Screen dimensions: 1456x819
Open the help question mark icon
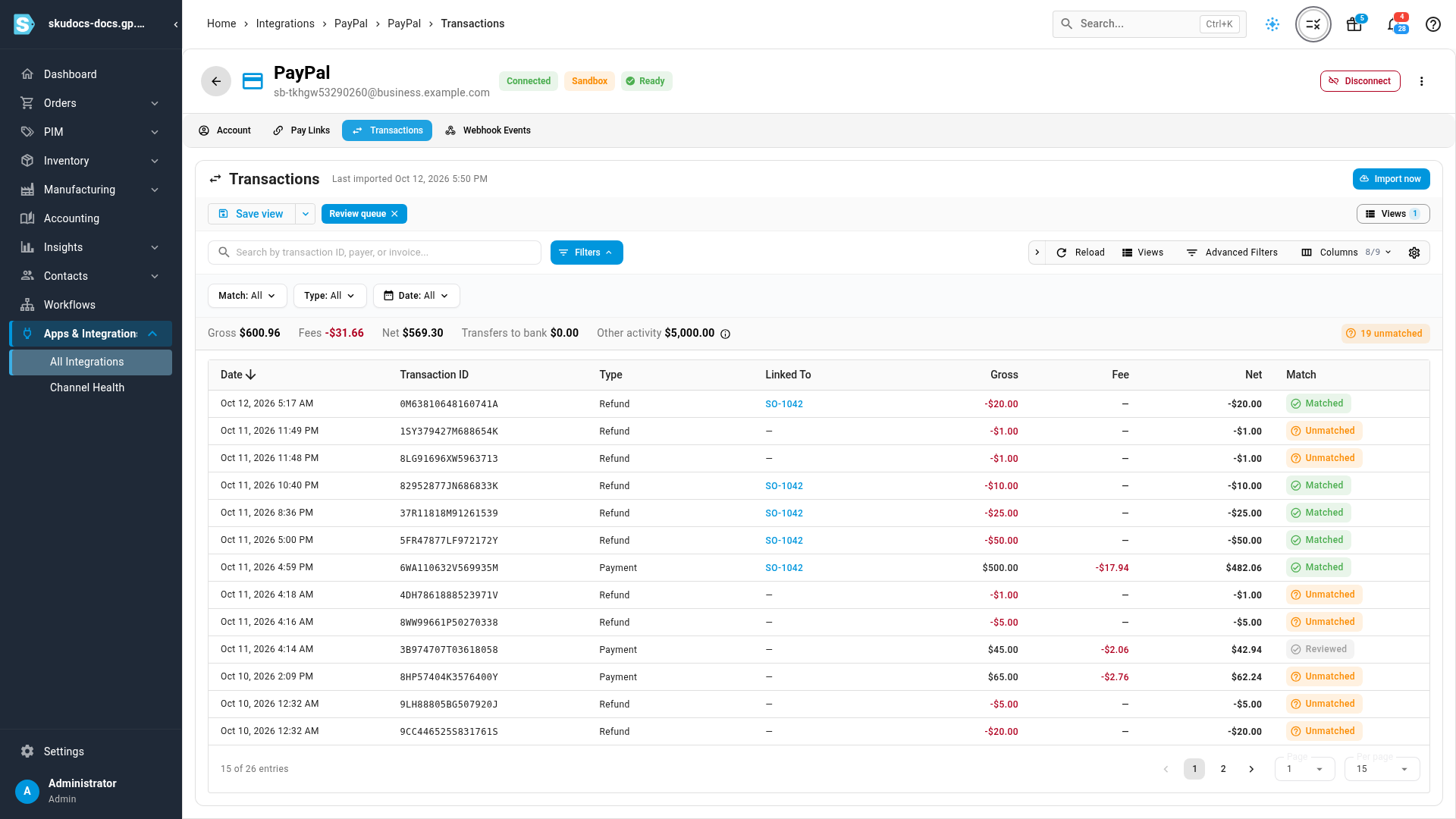click(x=1432, y=24)
